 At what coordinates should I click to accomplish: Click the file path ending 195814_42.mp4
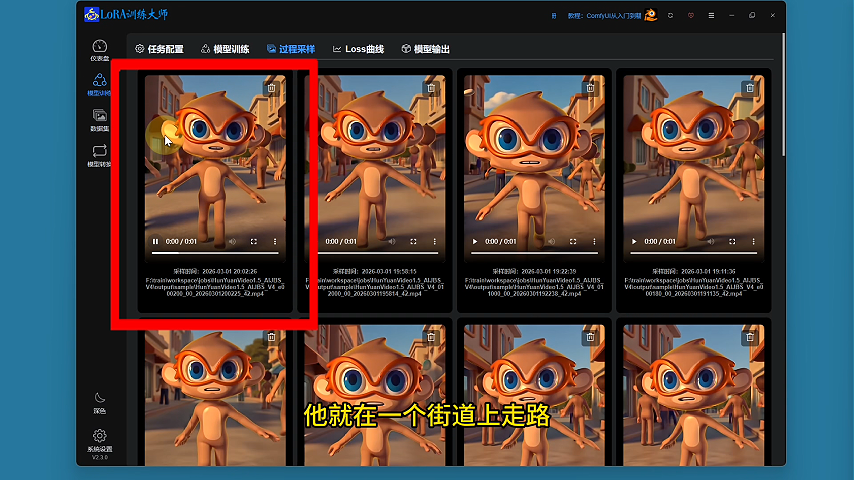pos(375,287)
